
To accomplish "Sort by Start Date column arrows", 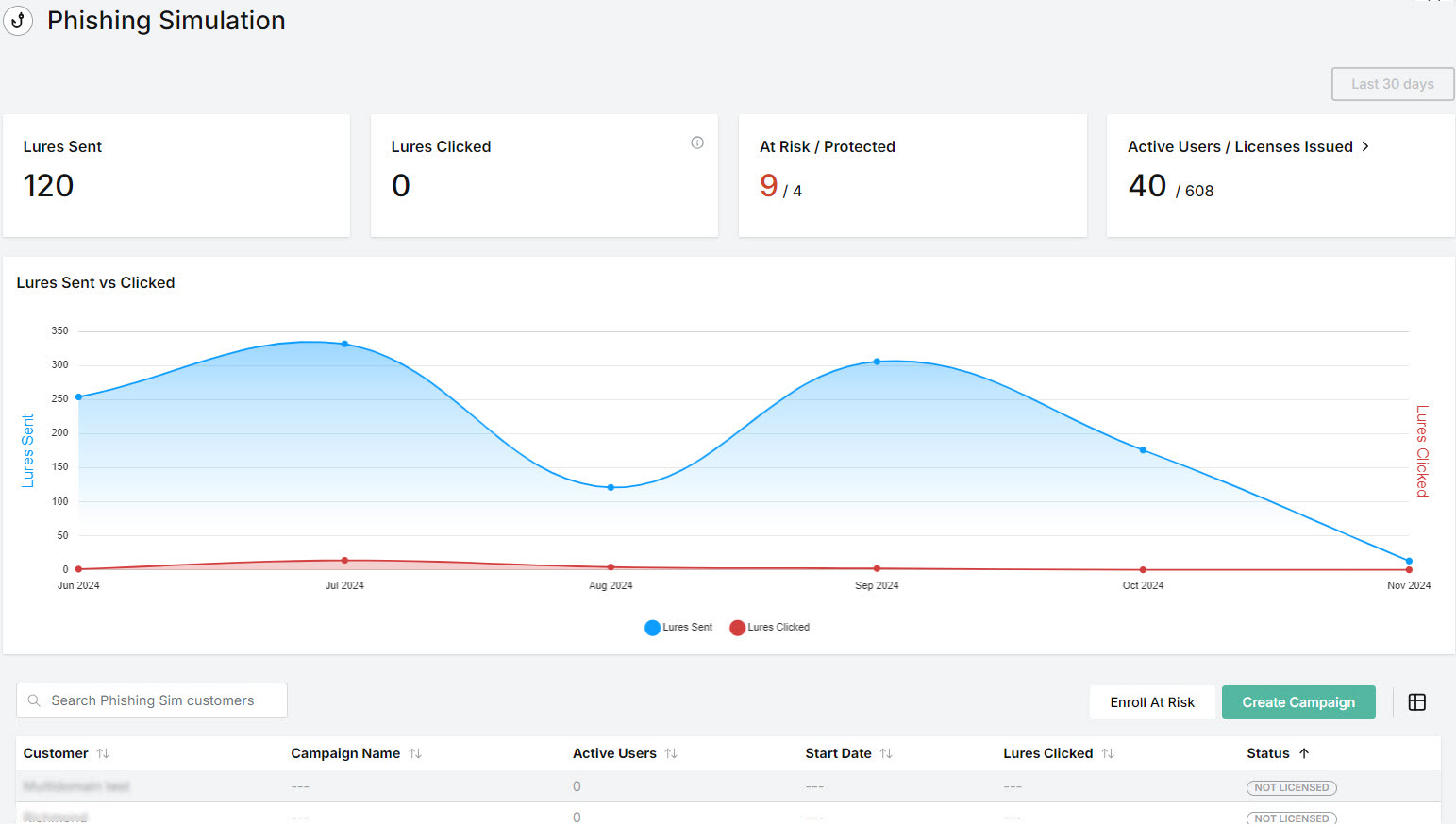I will 886,753.
